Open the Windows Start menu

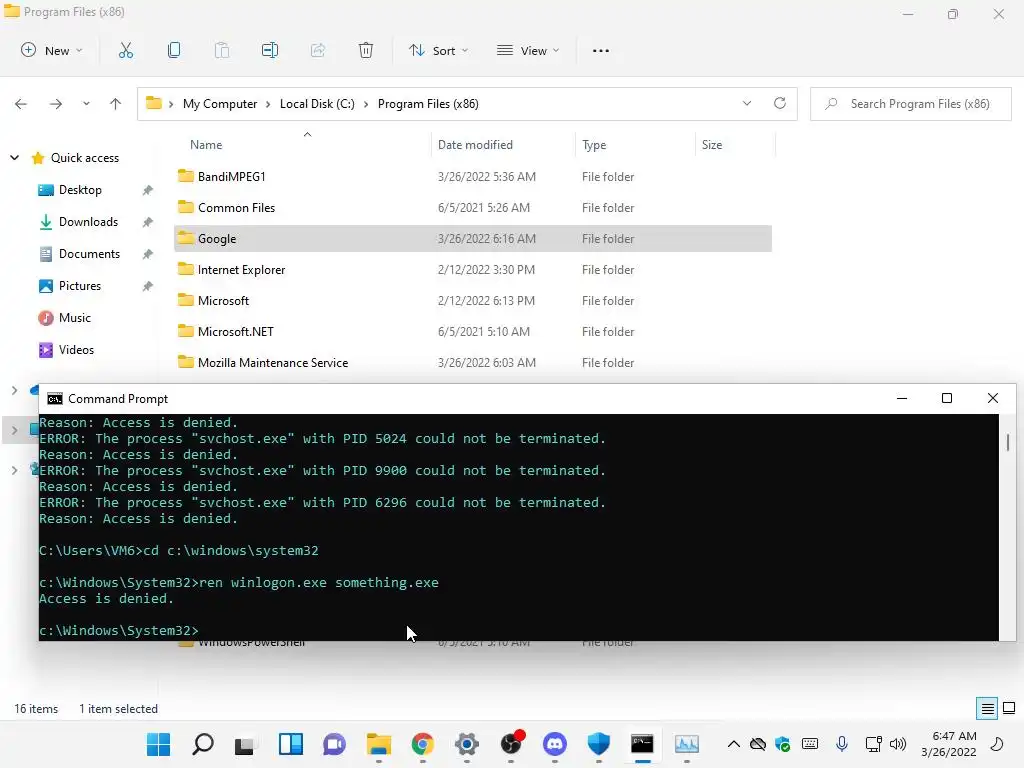pyautogui.click(x=159, y=744)
